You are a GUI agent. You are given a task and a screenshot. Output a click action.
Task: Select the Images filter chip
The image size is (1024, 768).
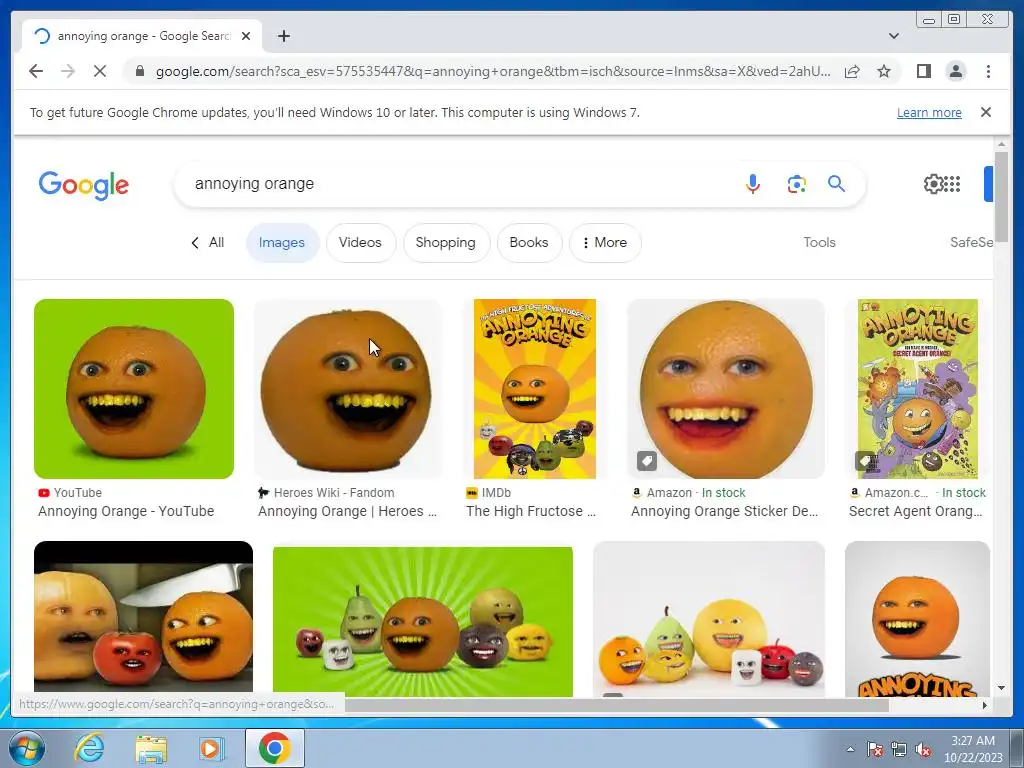[x=281, y=242]
